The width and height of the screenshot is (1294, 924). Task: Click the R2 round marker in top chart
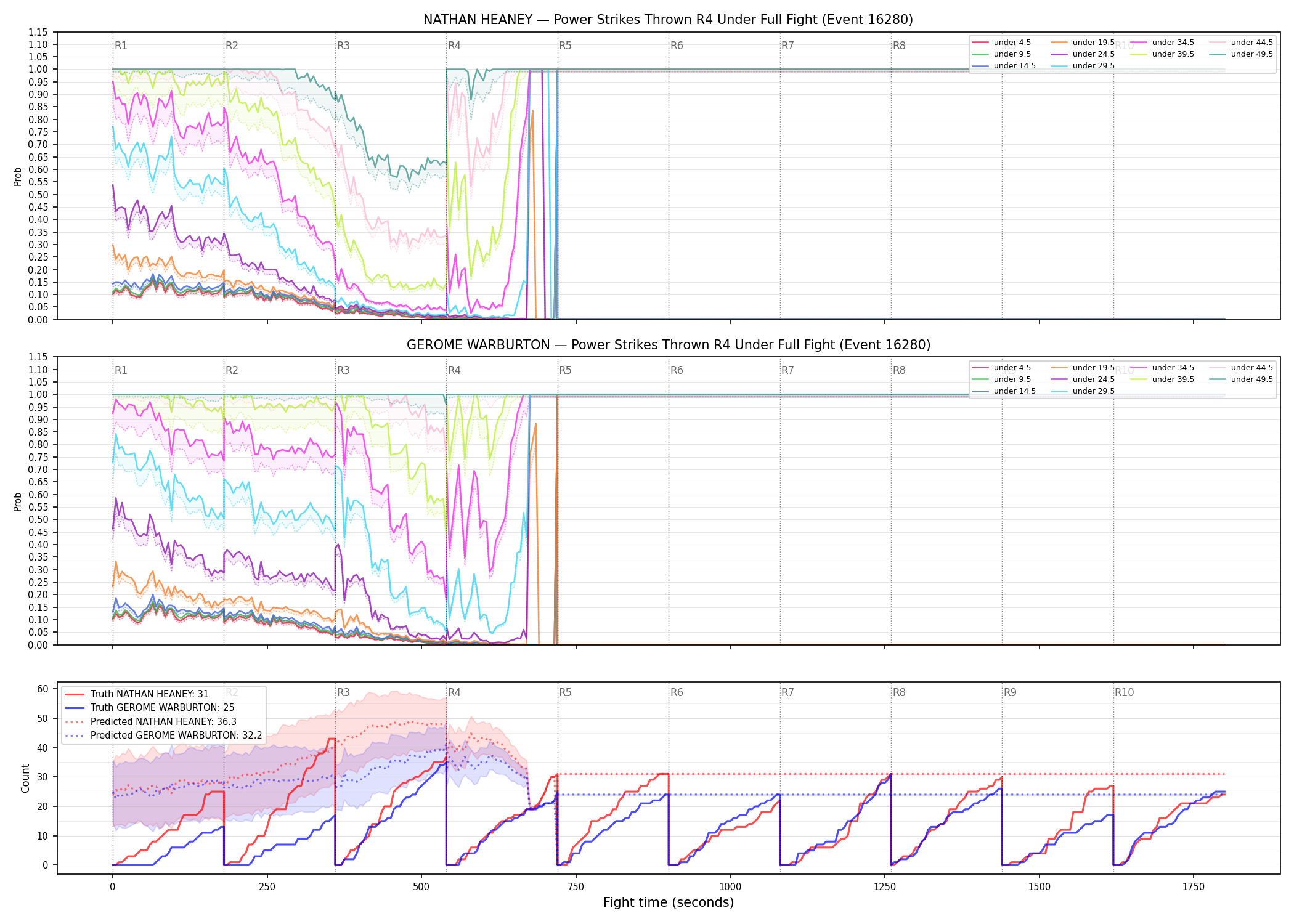coord(232,46)
